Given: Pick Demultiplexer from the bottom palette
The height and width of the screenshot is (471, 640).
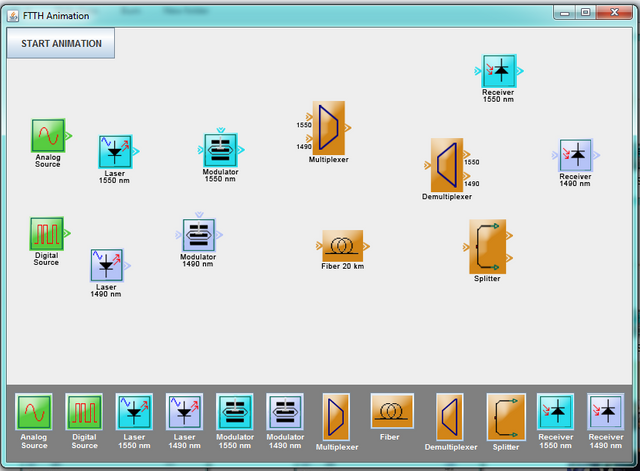Looking at the screenshot, I should pos(449,416).
